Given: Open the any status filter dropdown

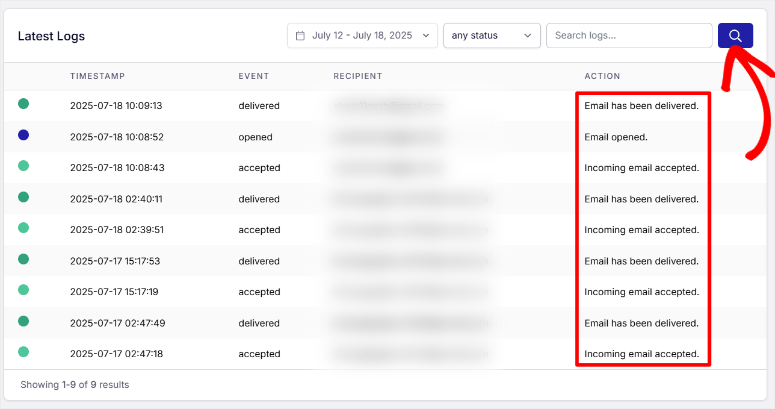Looking at the screenshot, I should [x=492, y=36].
